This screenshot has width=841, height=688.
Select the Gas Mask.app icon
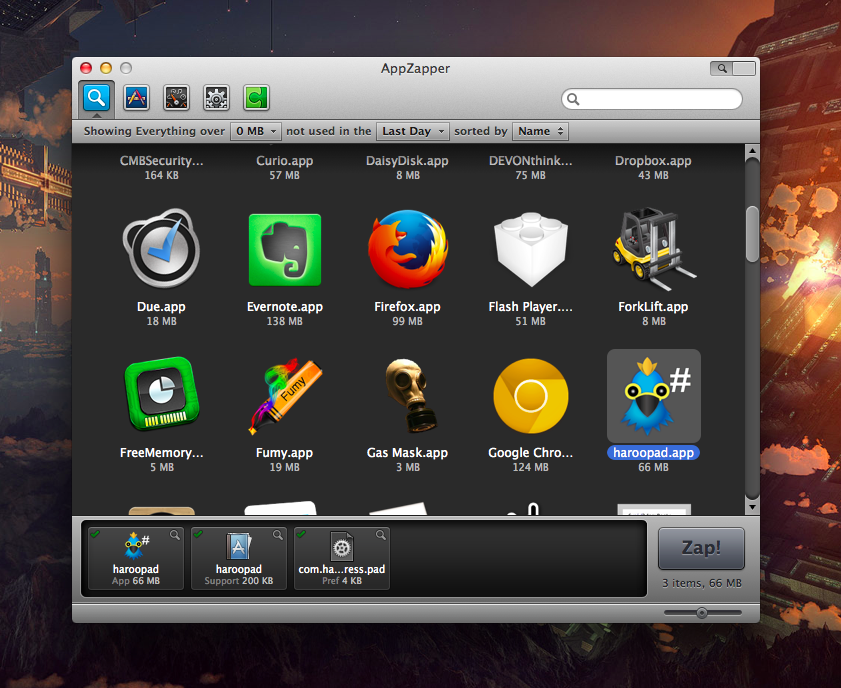(x=411, y=395)
